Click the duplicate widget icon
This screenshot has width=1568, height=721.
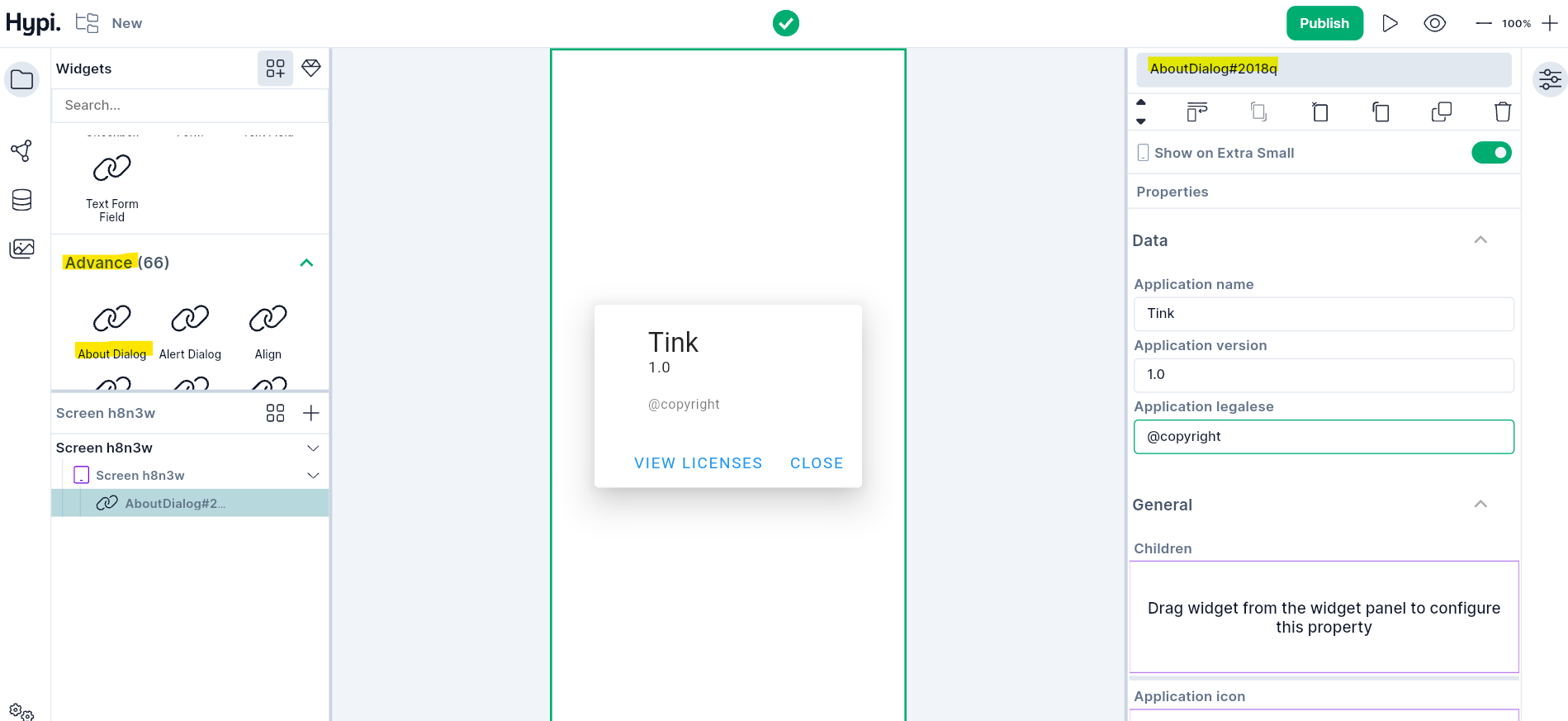[1441, 111]
